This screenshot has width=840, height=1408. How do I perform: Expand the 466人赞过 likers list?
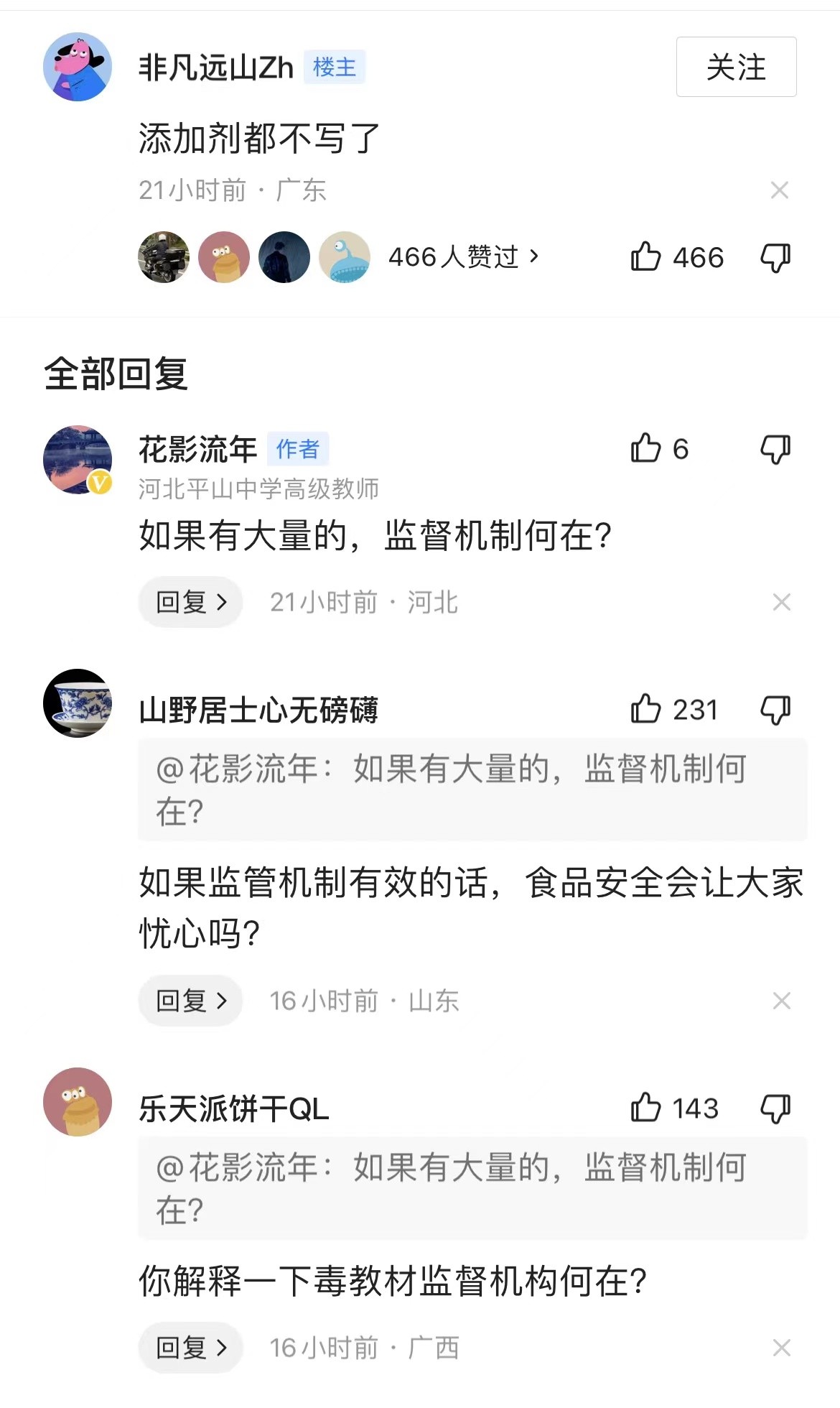tap(463, 256)
